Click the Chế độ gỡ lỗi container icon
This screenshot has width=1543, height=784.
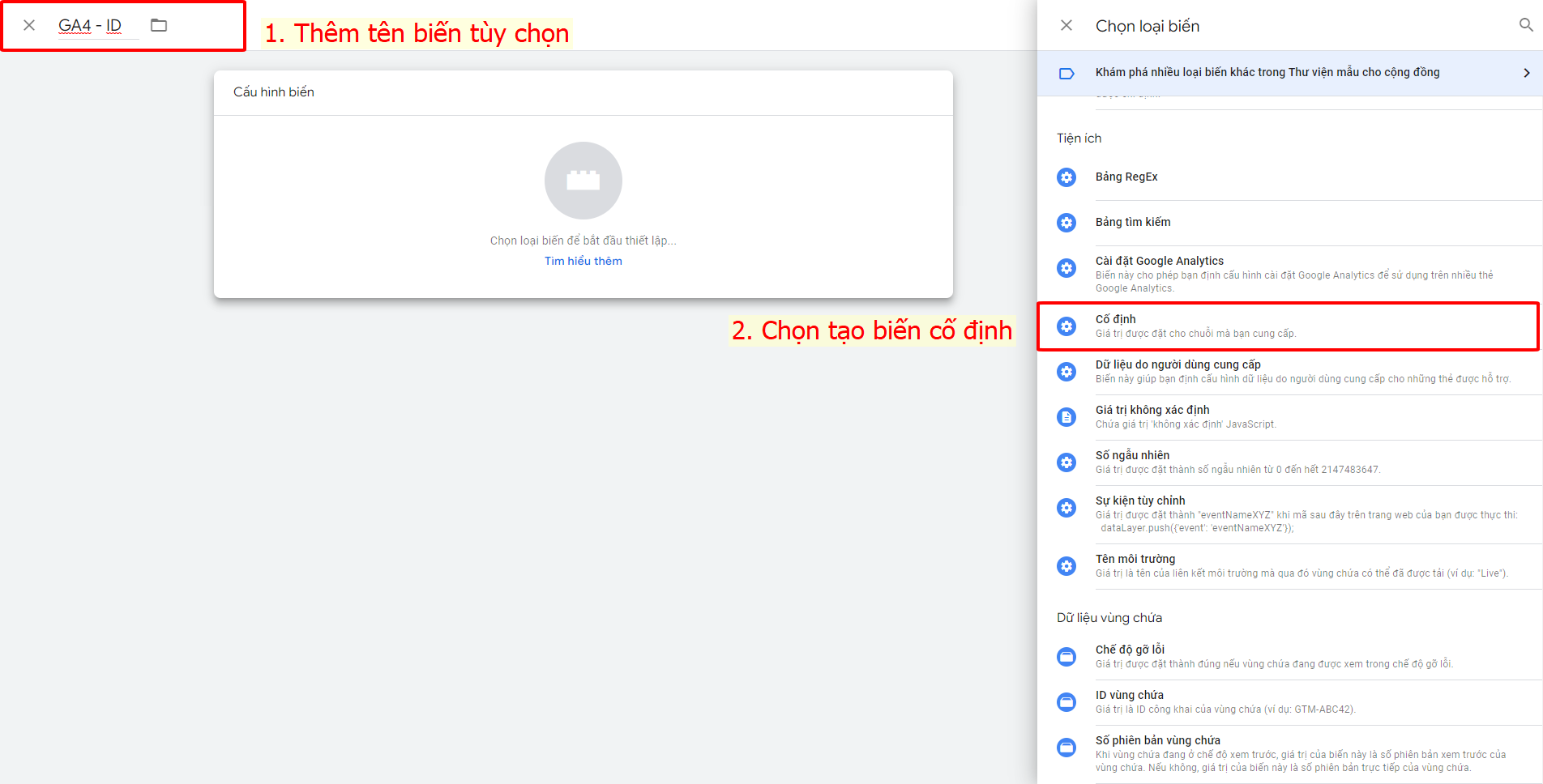pos(1066,657)
